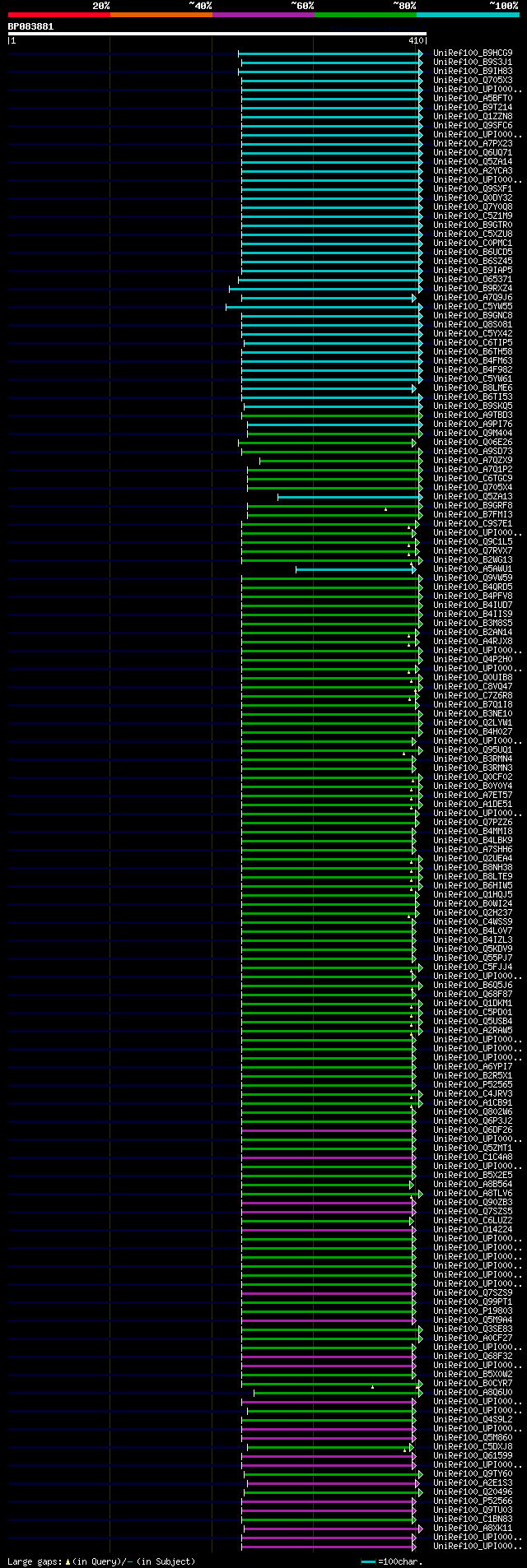
Task: Open hit UniRef100_B3M8S5
Action: (473, 624)
